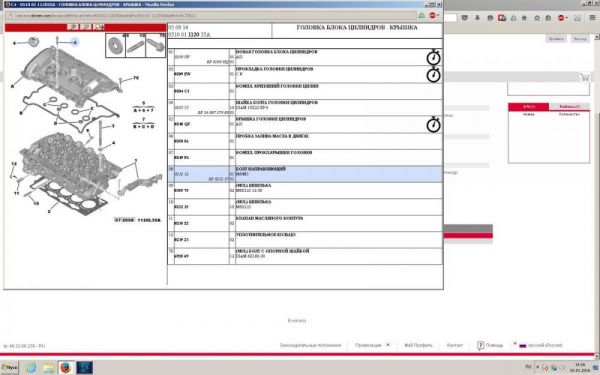This screenshot has height=375, width=600.
Task: Click the Firefox icon in the taskbar
Action: tap(66, 368)
